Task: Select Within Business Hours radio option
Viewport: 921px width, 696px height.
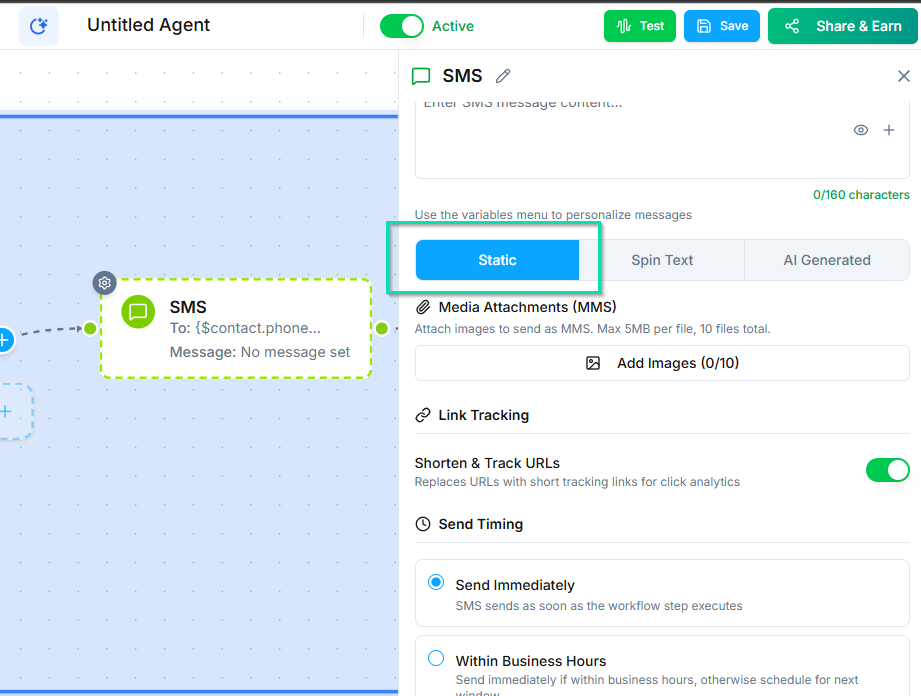Action: tap(436, 658)
